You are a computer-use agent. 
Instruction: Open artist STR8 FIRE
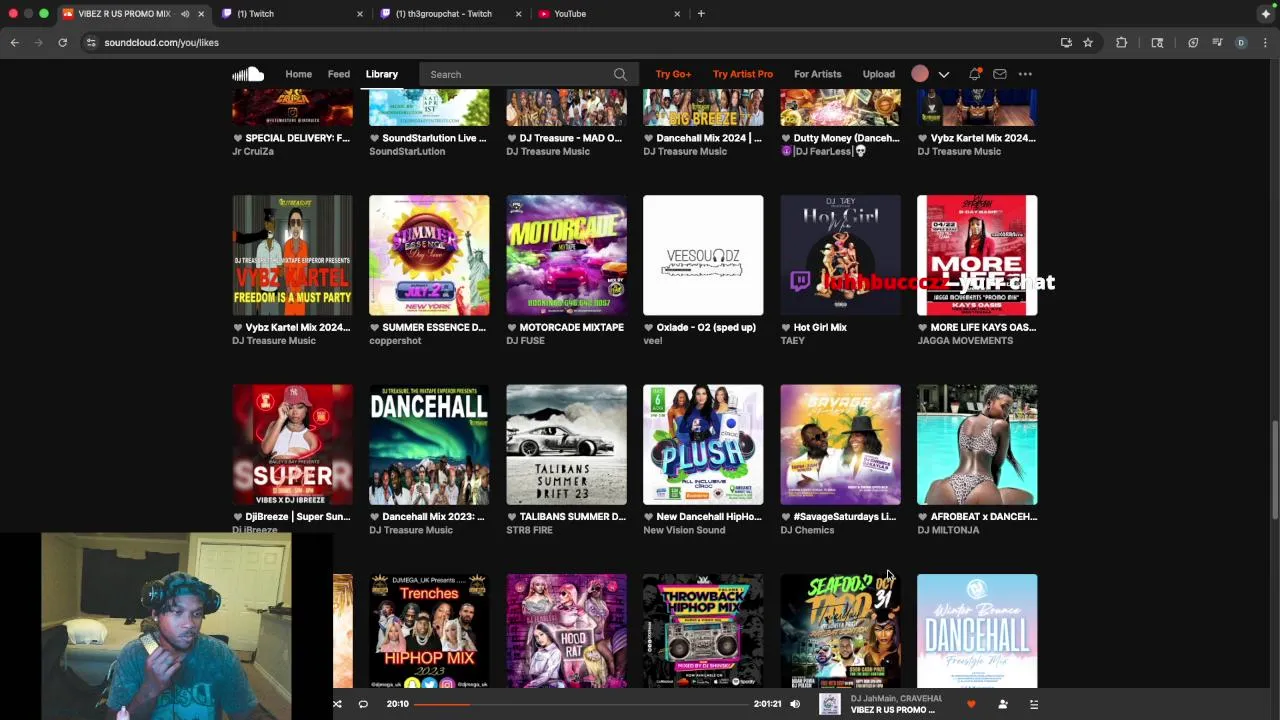pyautogui.click(x=529, y=530)
